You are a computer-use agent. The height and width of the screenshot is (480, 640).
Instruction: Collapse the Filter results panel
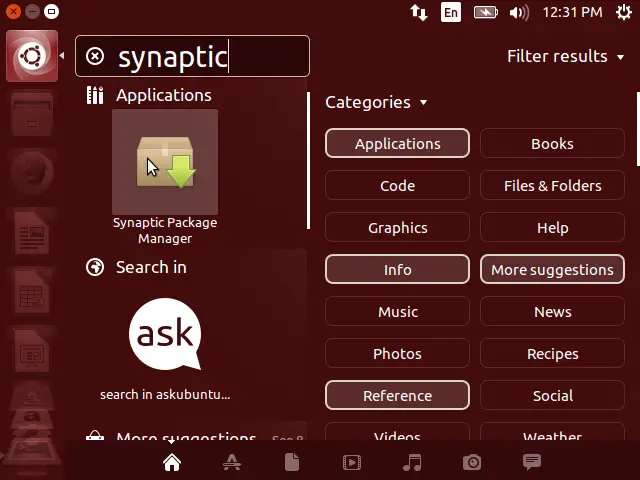point(566,56)
